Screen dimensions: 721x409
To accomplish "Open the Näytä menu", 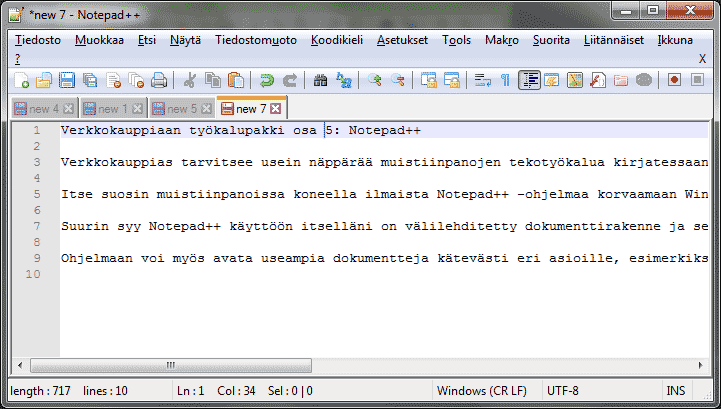I will pyautogui.click(x=185, y=40).
